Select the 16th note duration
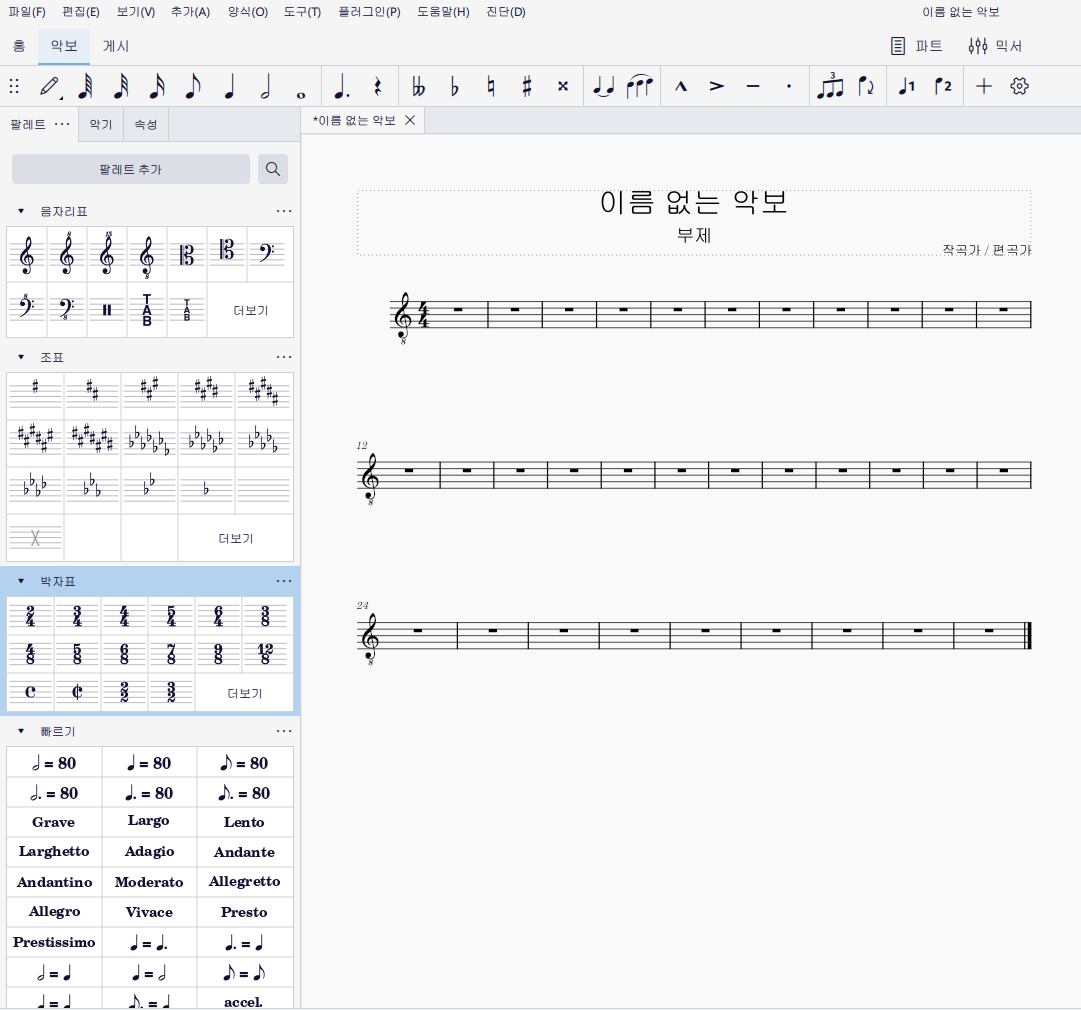 pos(157,86)
